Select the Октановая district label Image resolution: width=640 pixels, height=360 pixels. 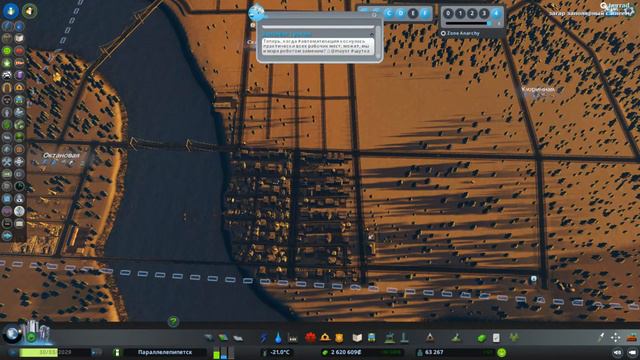pyautogui.click(x=61, y=156)
